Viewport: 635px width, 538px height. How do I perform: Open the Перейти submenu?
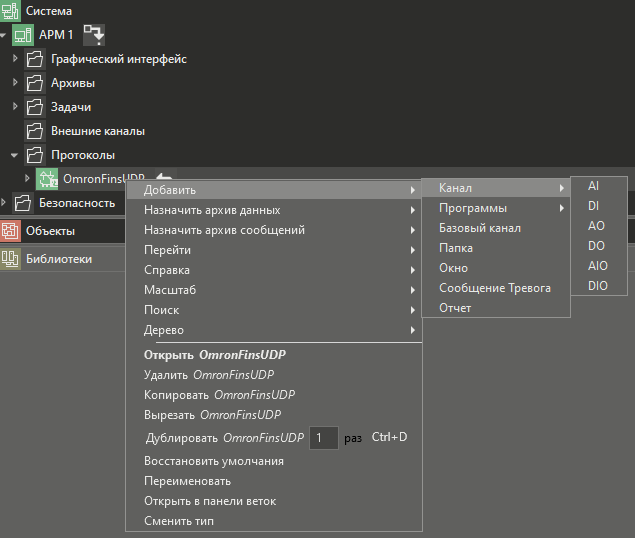click(274, 250)
